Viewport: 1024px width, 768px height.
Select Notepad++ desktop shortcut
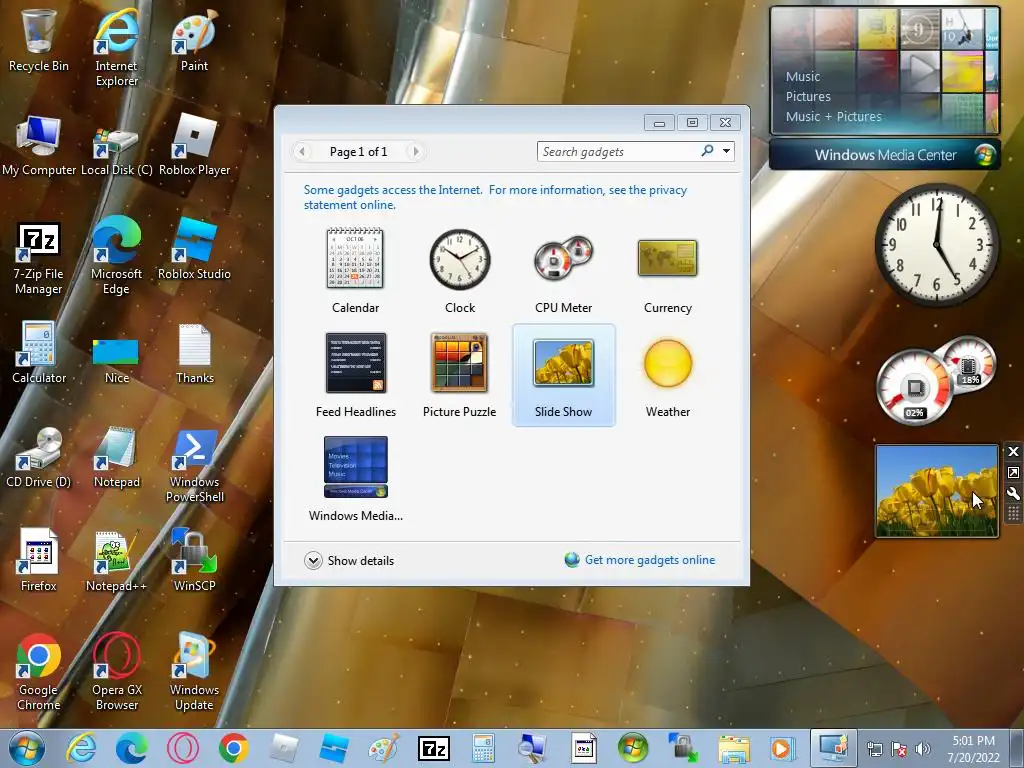116,560
